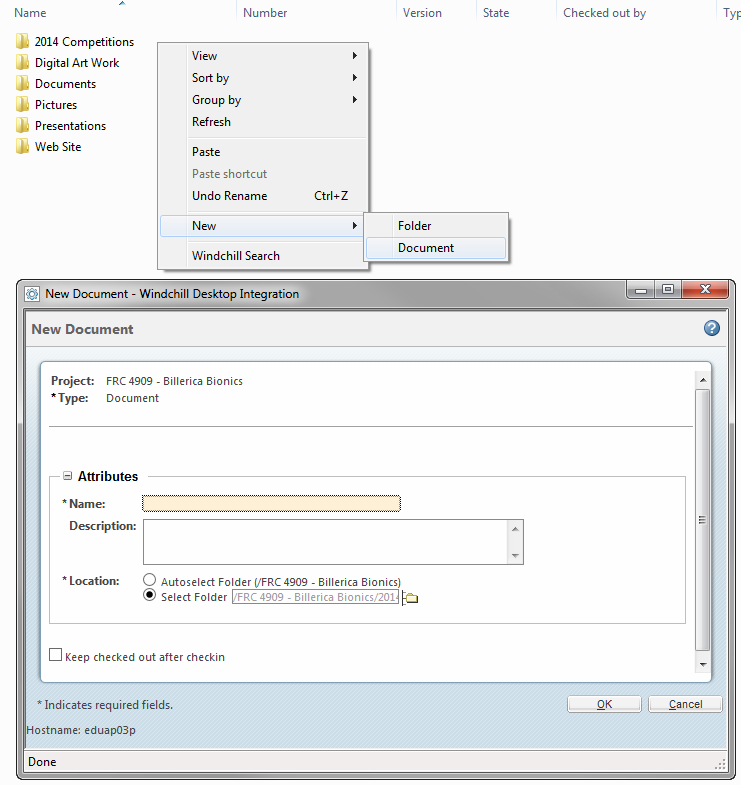This screenshot has height=785, width=741.
Task: Enable Keep checked out after checkin
Action: [x=56, y=655]
